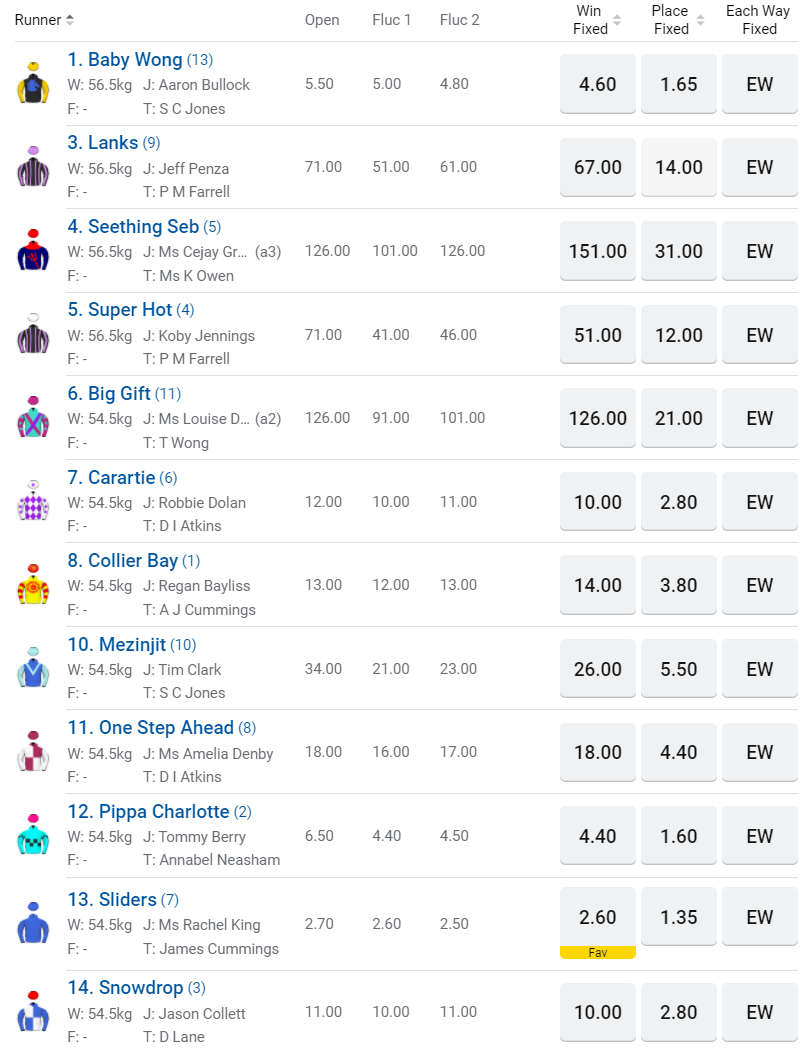Click Big Gift's jockey silks icon
The image size is (809, 1050).
33,418
